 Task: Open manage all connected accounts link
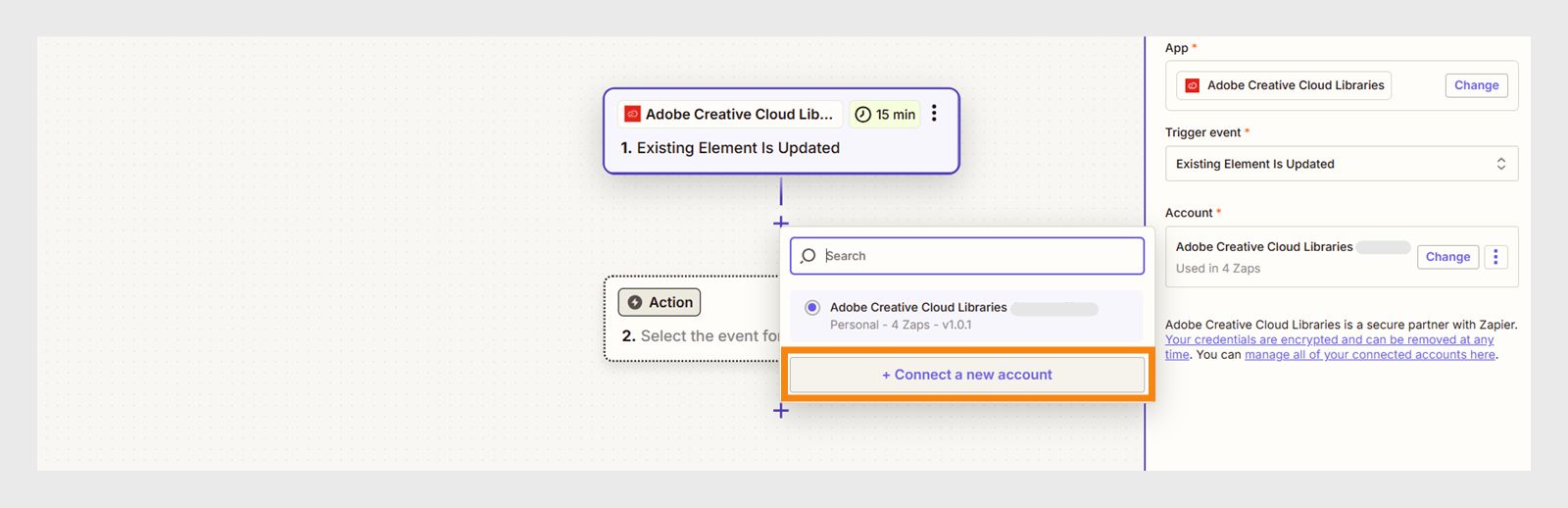(1370, 355)
